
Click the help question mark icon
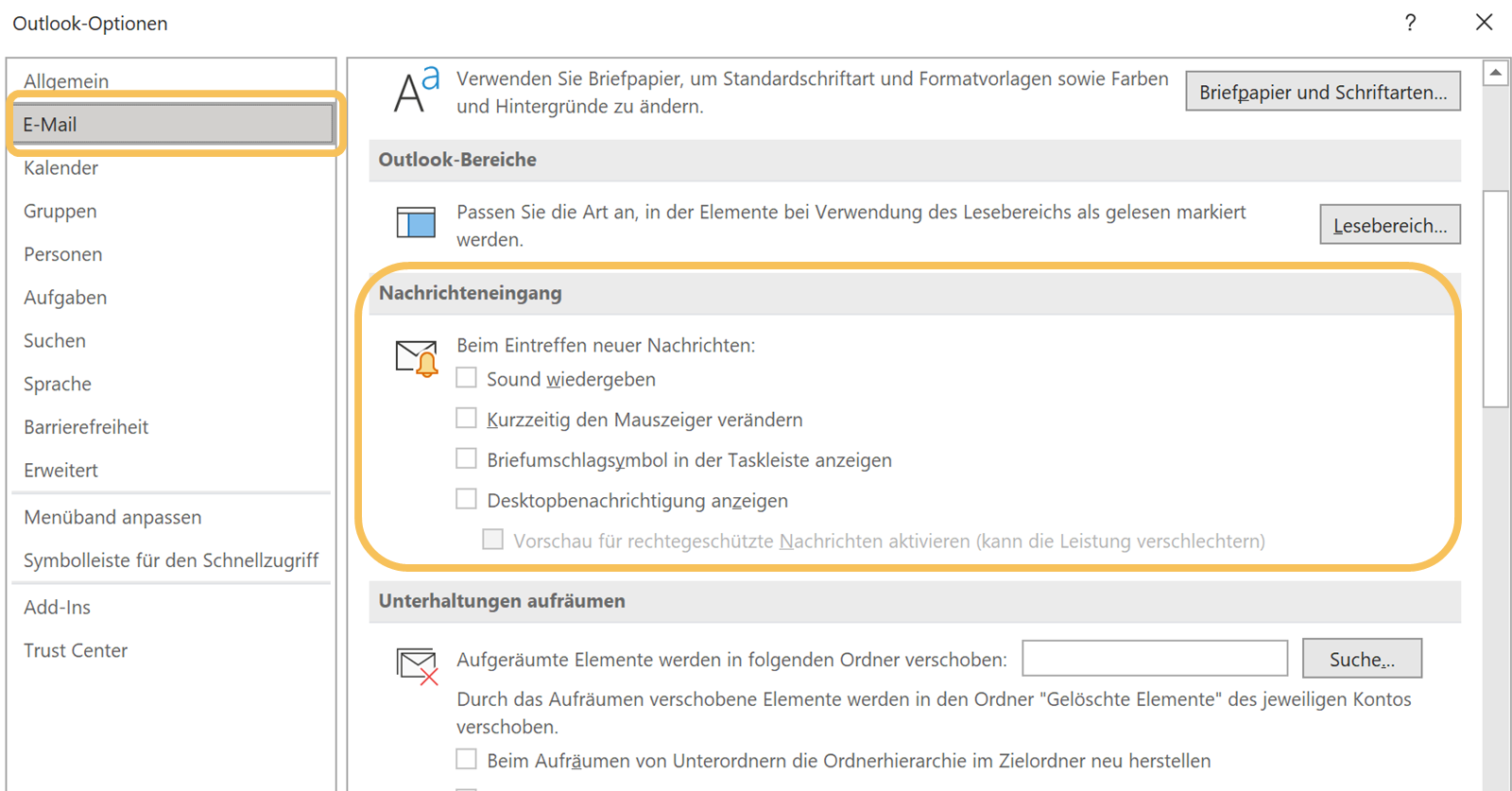tap(1410, 23)
